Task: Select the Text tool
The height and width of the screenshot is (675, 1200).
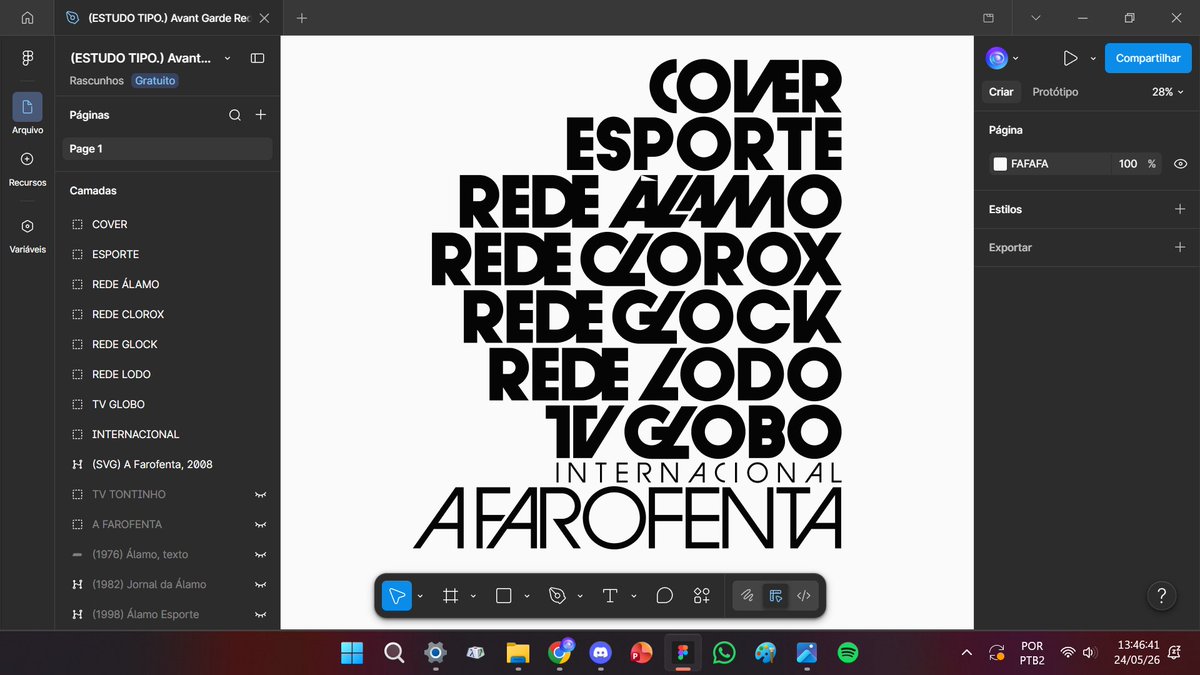Action: point(610,596)
